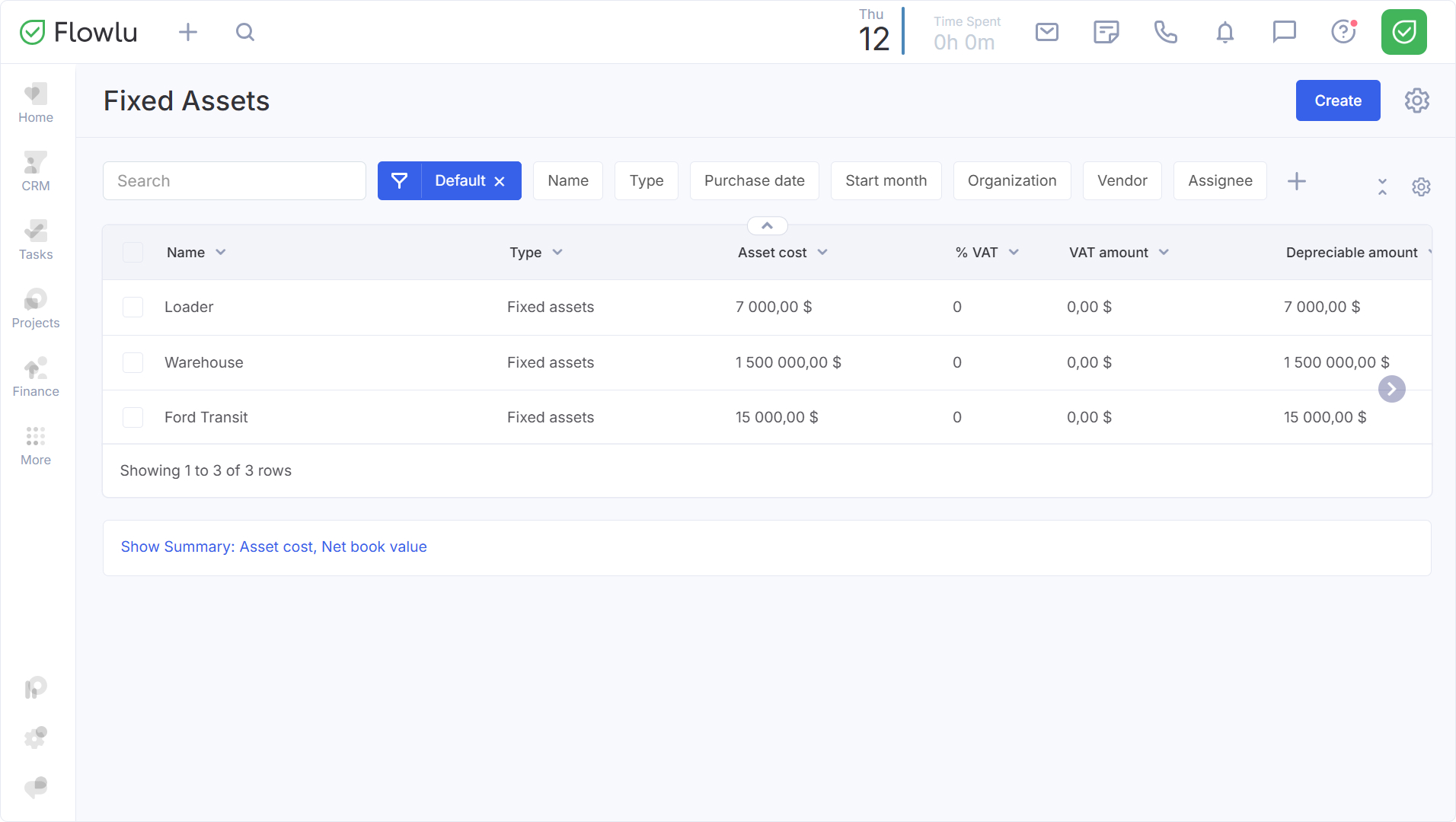This screenshot has height=822, width=1456.
Task: Click the phone calls icon
Action: pyautogui.click(x=1165, y=32)
